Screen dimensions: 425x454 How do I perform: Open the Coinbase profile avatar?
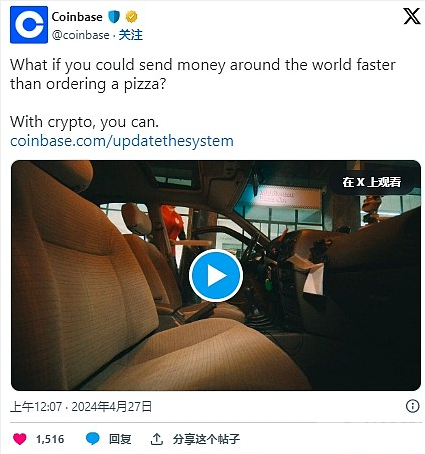click(29, 25)
